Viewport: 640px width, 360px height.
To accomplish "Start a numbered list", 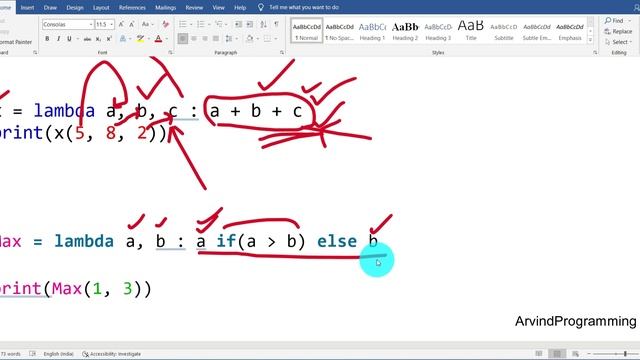I will (x=200, y=24).
